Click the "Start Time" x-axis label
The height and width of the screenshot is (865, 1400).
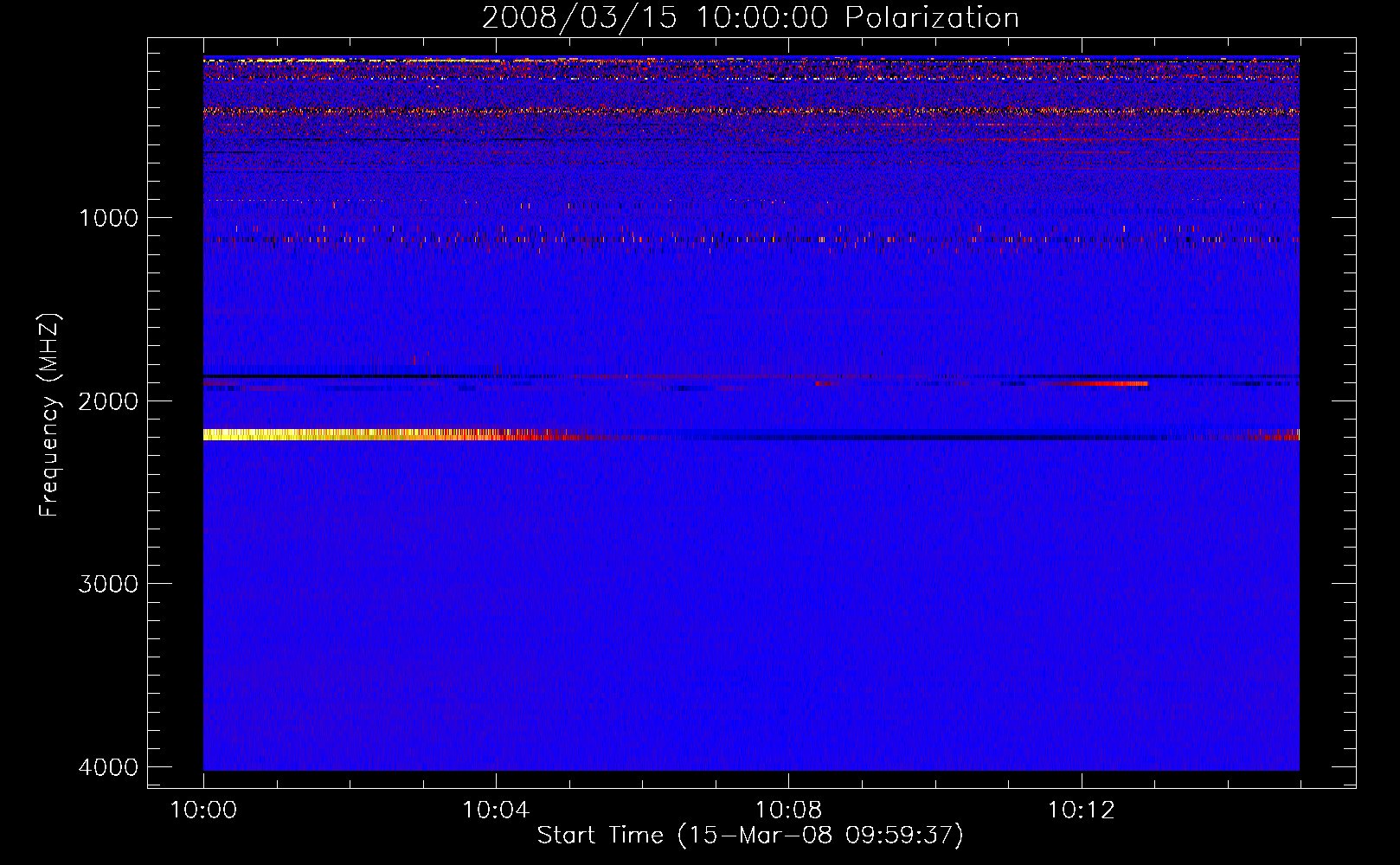coord(749,836)
